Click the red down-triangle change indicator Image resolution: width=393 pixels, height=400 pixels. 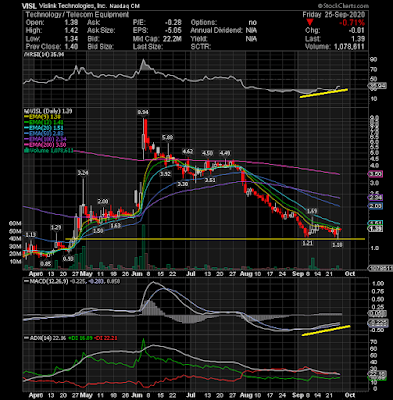tap(310, 23)
